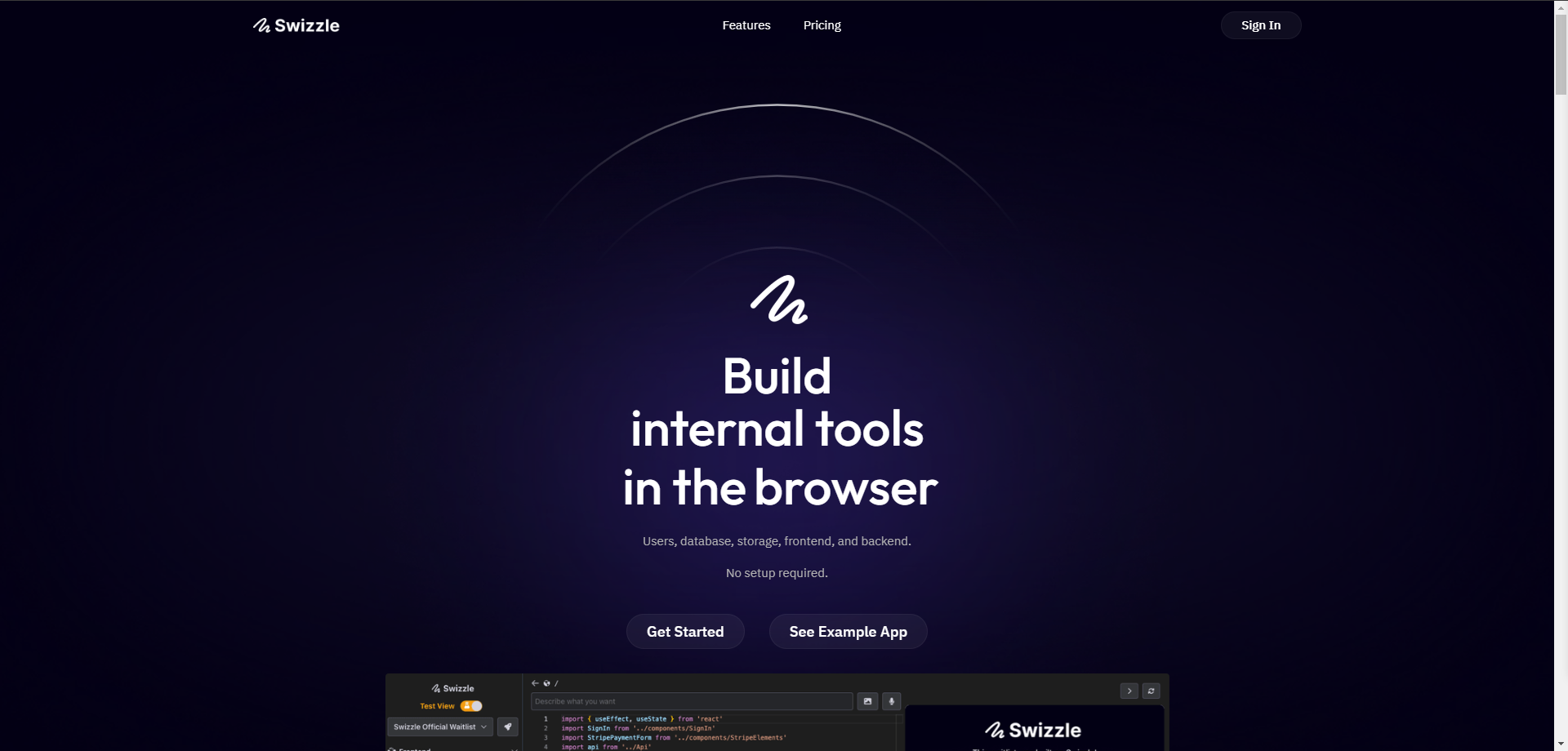
Task: Open the Features nav item
Action: [746, 25]
